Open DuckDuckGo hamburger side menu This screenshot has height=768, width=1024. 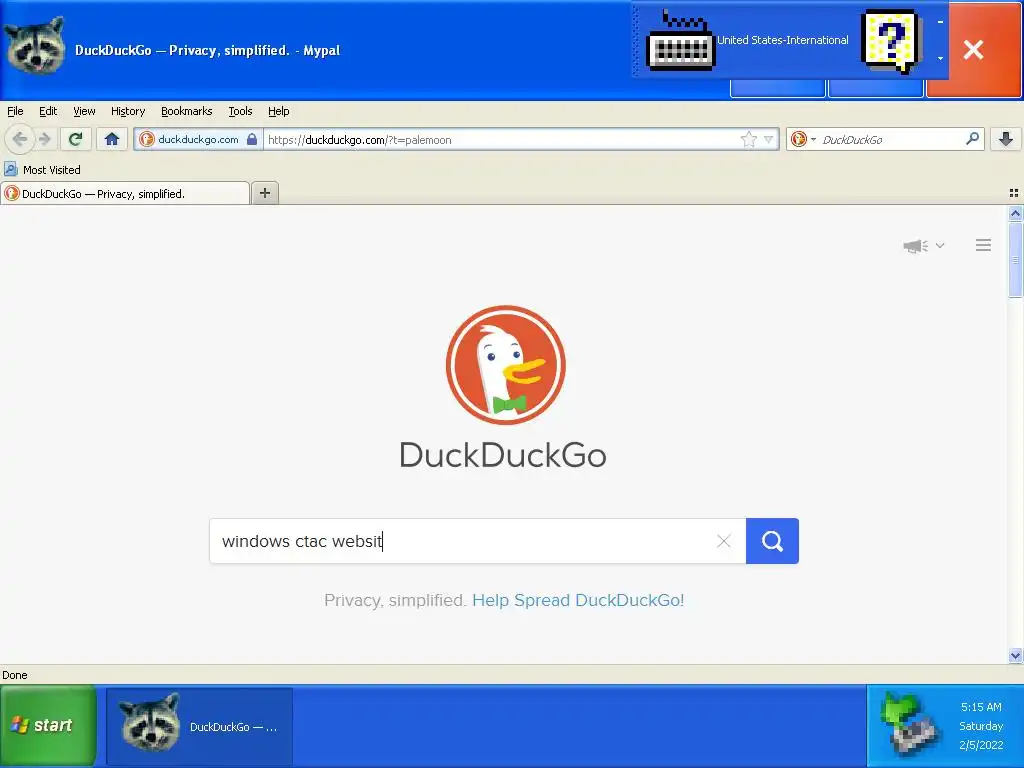984,245
